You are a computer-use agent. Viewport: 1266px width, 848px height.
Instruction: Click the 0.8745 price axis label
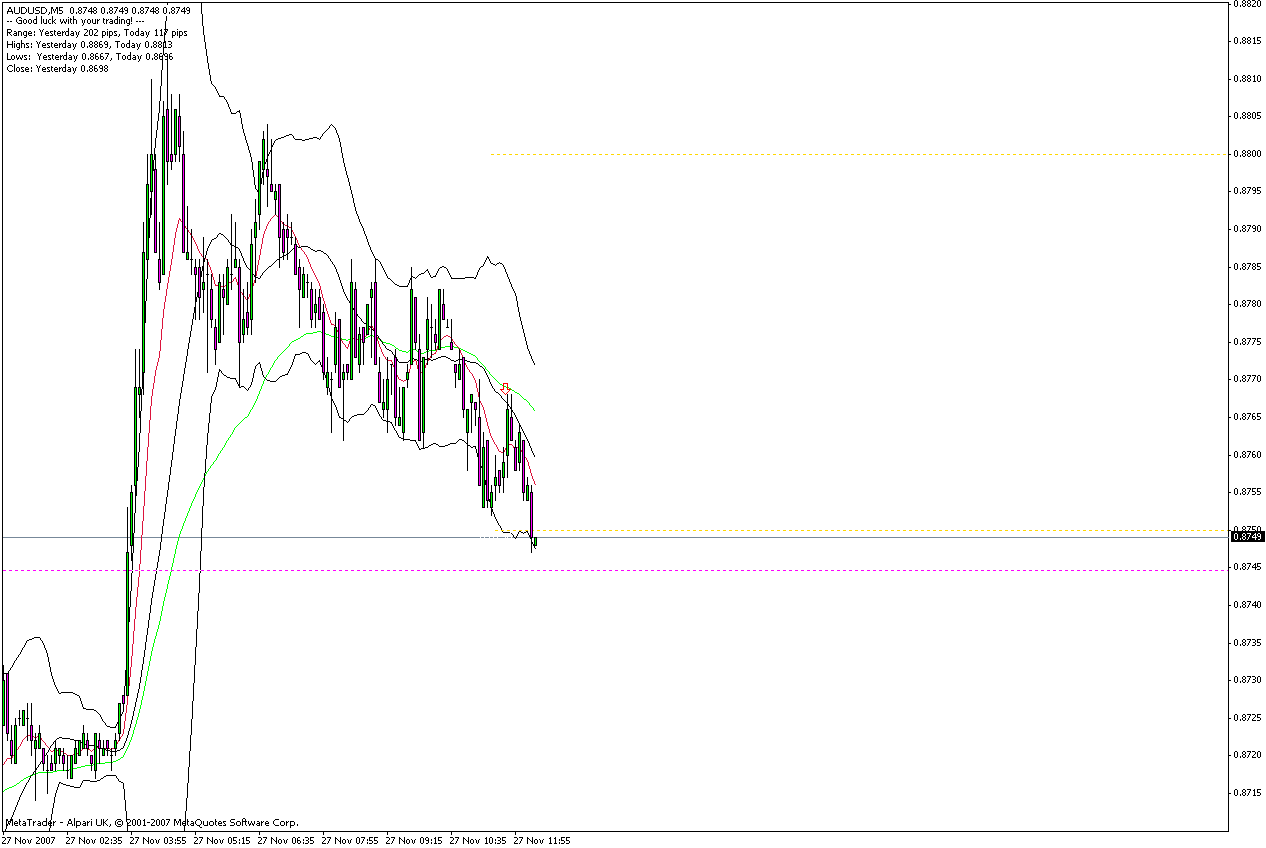tap(1247, 568)
